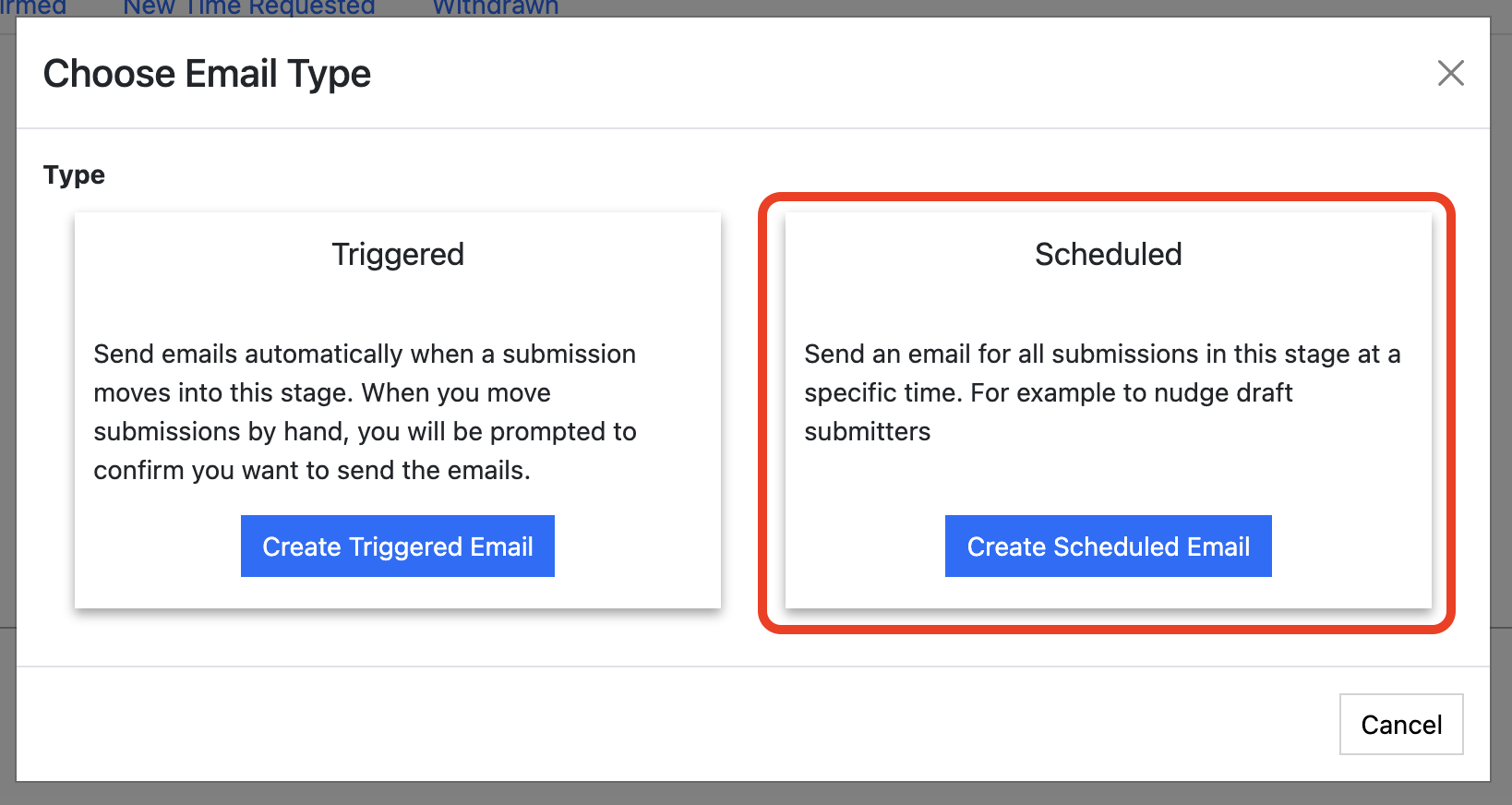Select the Confirmed tab at the top left
Screen dimensions: 1512x805
pyautogui.click(x=33, y=7)
